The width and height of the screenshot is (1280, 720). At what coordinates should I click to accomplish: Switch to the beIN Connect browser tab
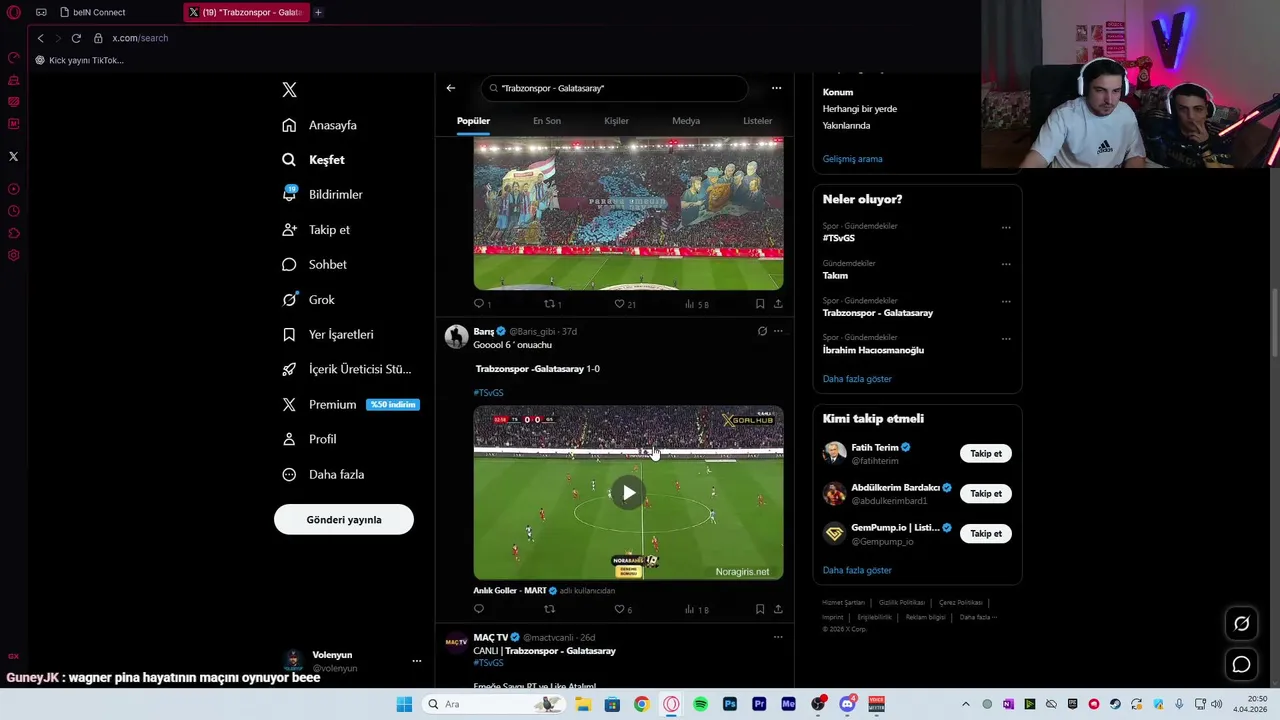100,12
